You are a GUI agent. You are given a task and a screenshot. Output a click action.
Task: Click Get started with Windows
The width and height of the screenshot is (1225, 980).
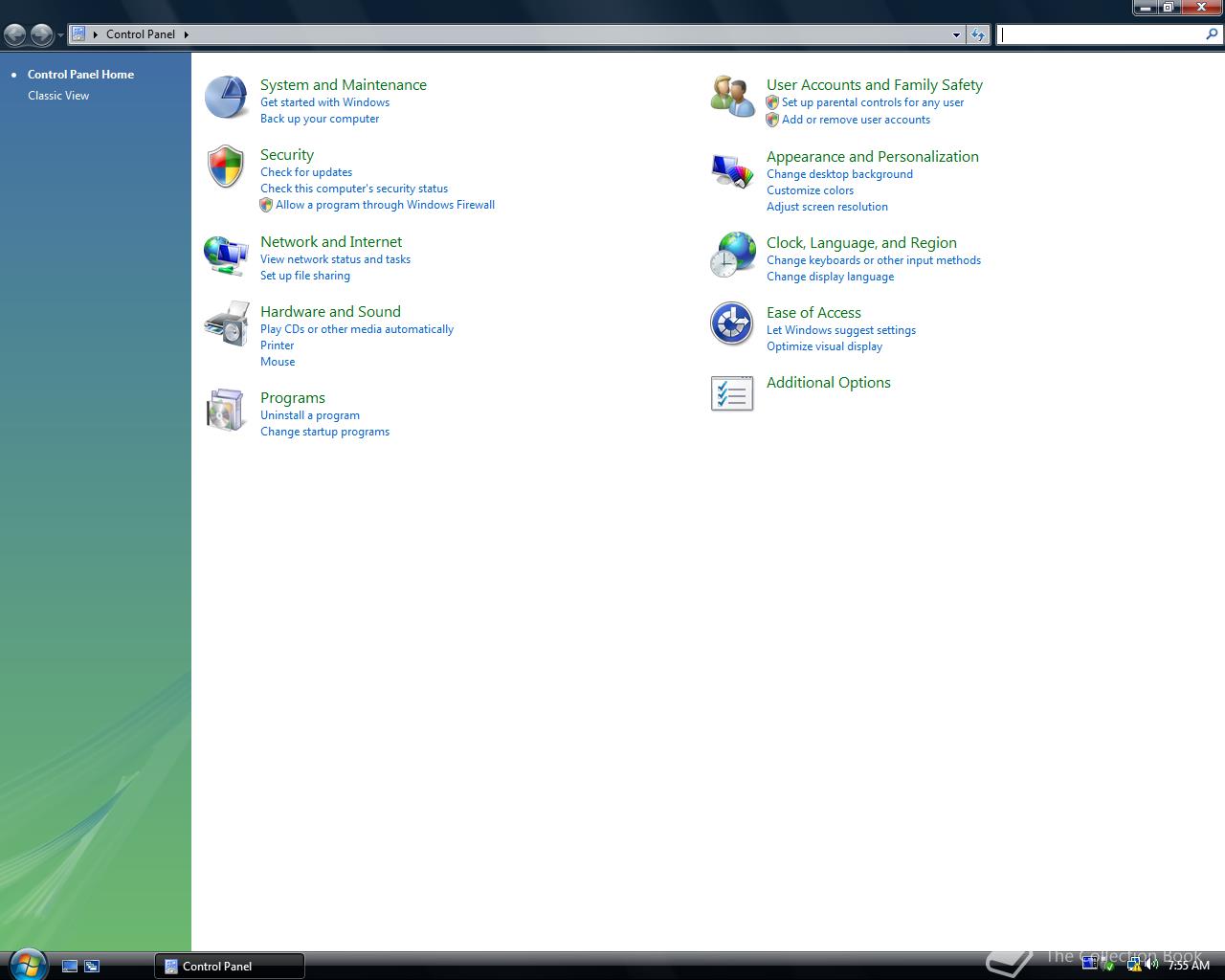point(324,102)
